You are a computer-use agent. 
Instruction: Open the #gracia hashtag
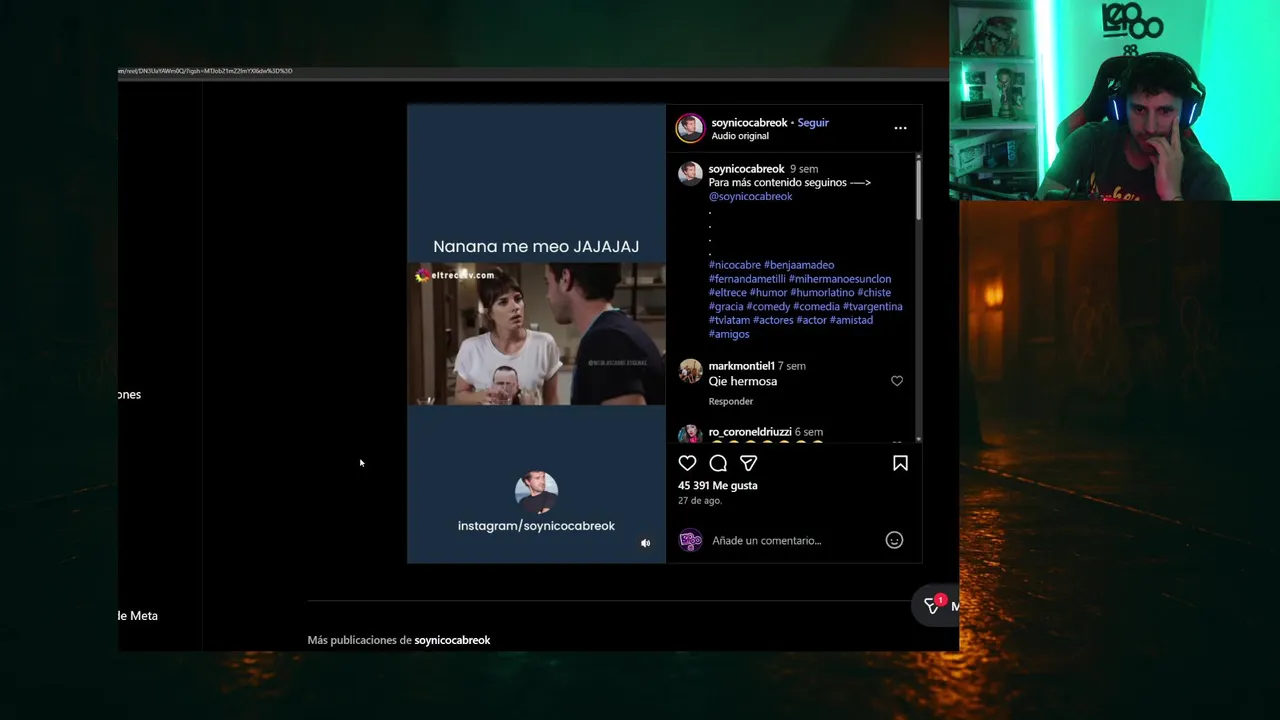726,306
